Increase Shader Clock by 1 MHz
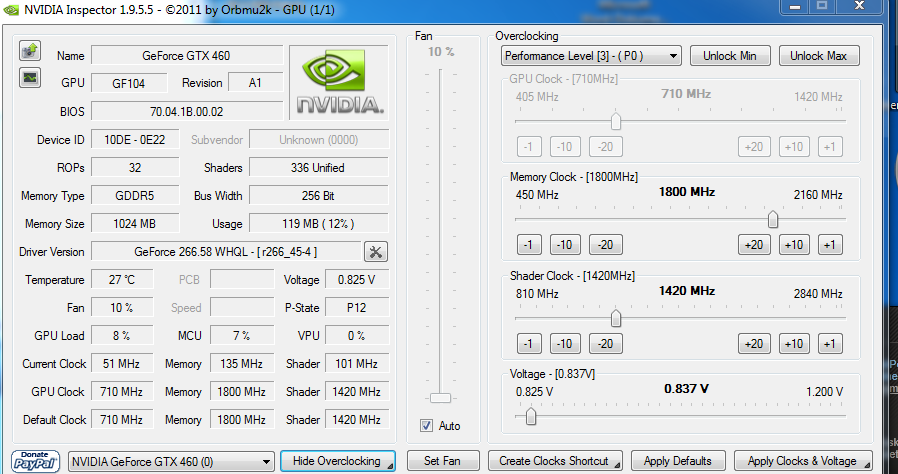 (x=830, y=343)
